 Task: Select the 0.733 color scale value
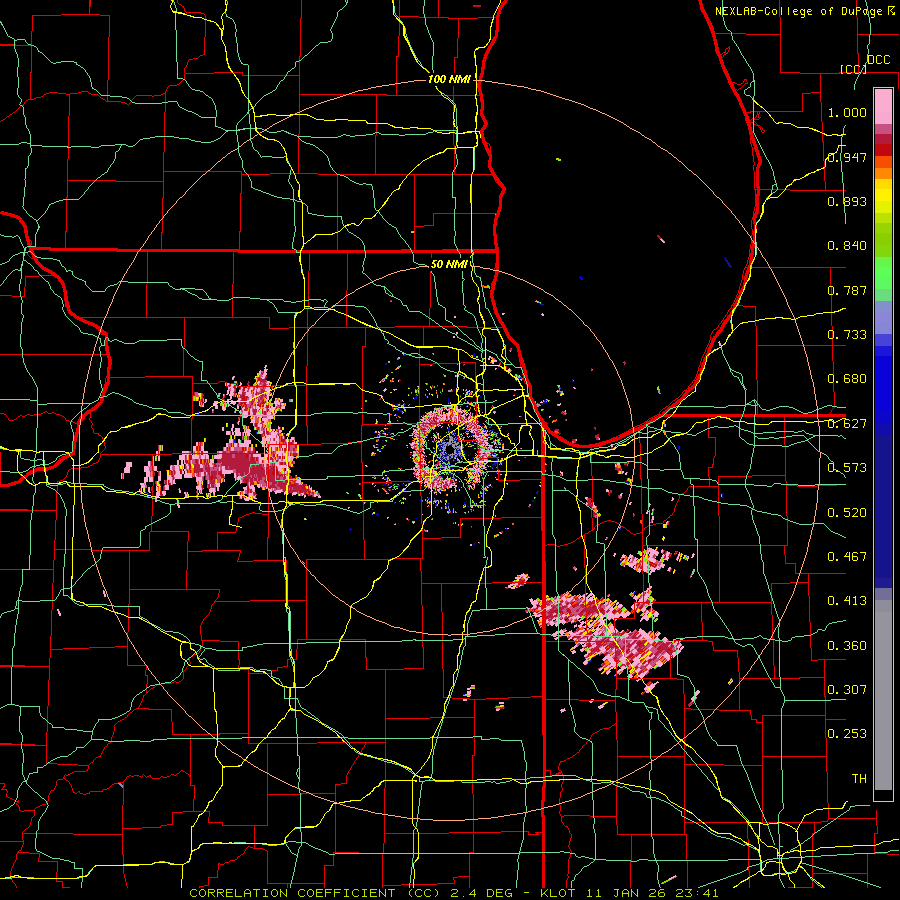847,335
